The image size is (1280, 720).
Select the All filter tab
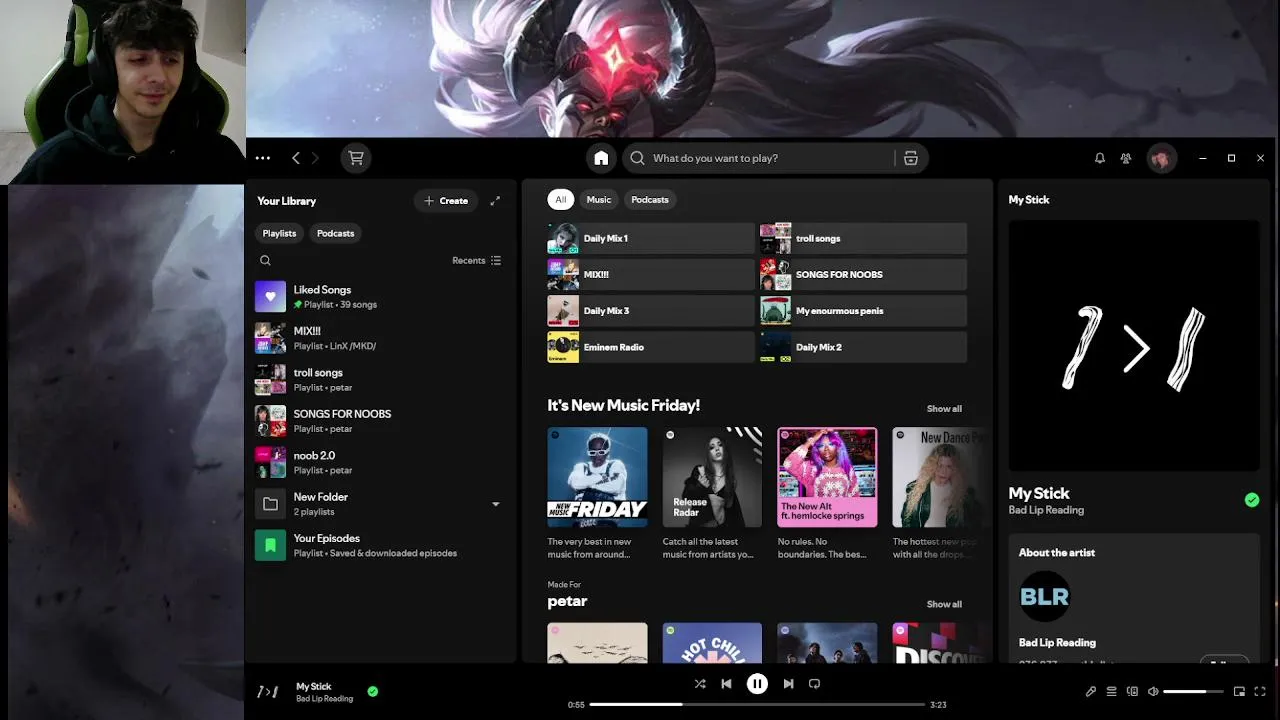pos(560,200)
